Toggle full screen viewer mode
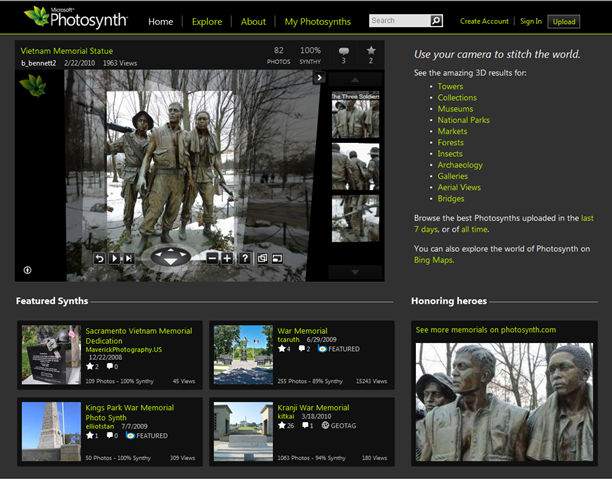The image size is (612, 480). click(276, 258)
